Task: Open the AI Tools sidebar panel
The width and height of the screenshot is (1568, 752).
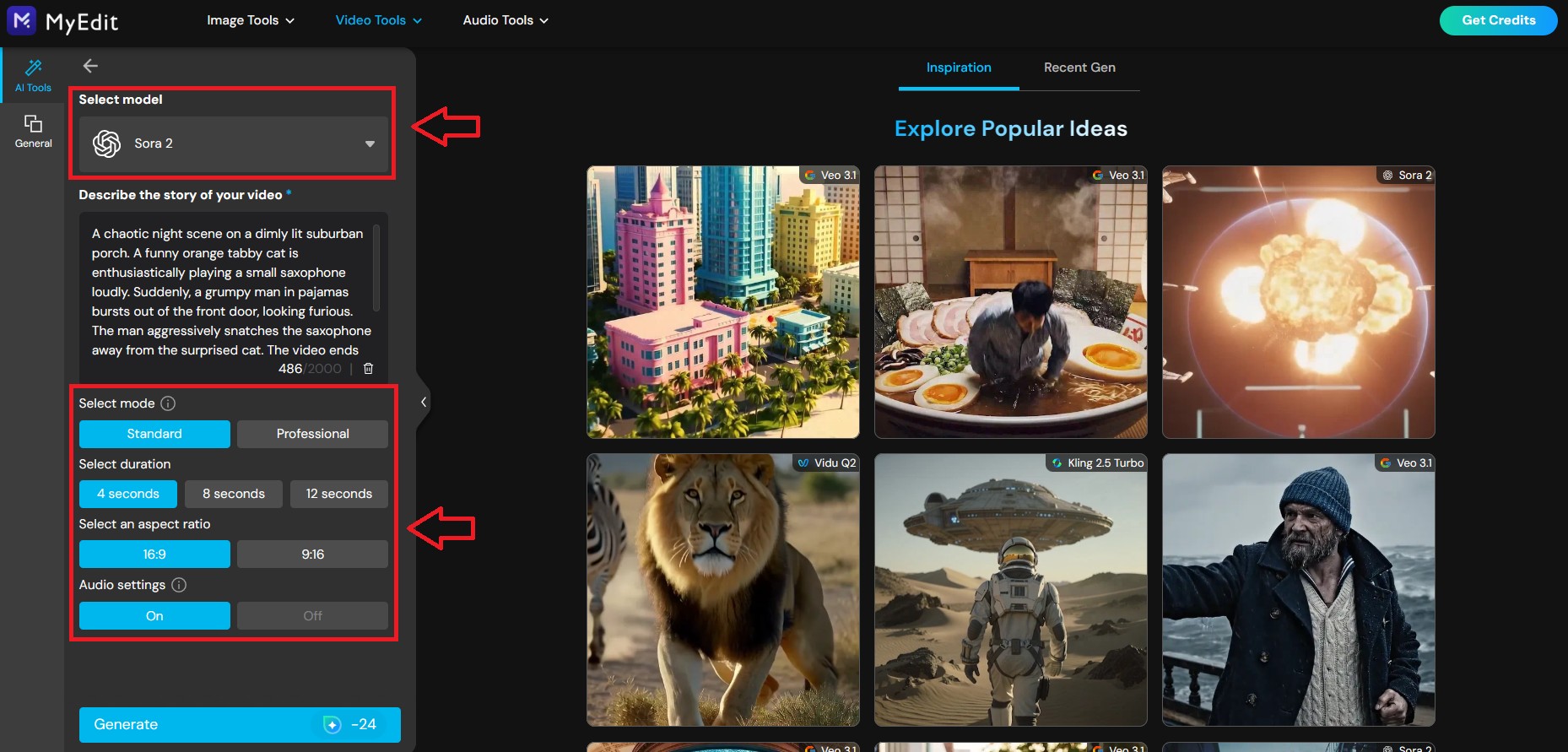Action: [33, 75]
